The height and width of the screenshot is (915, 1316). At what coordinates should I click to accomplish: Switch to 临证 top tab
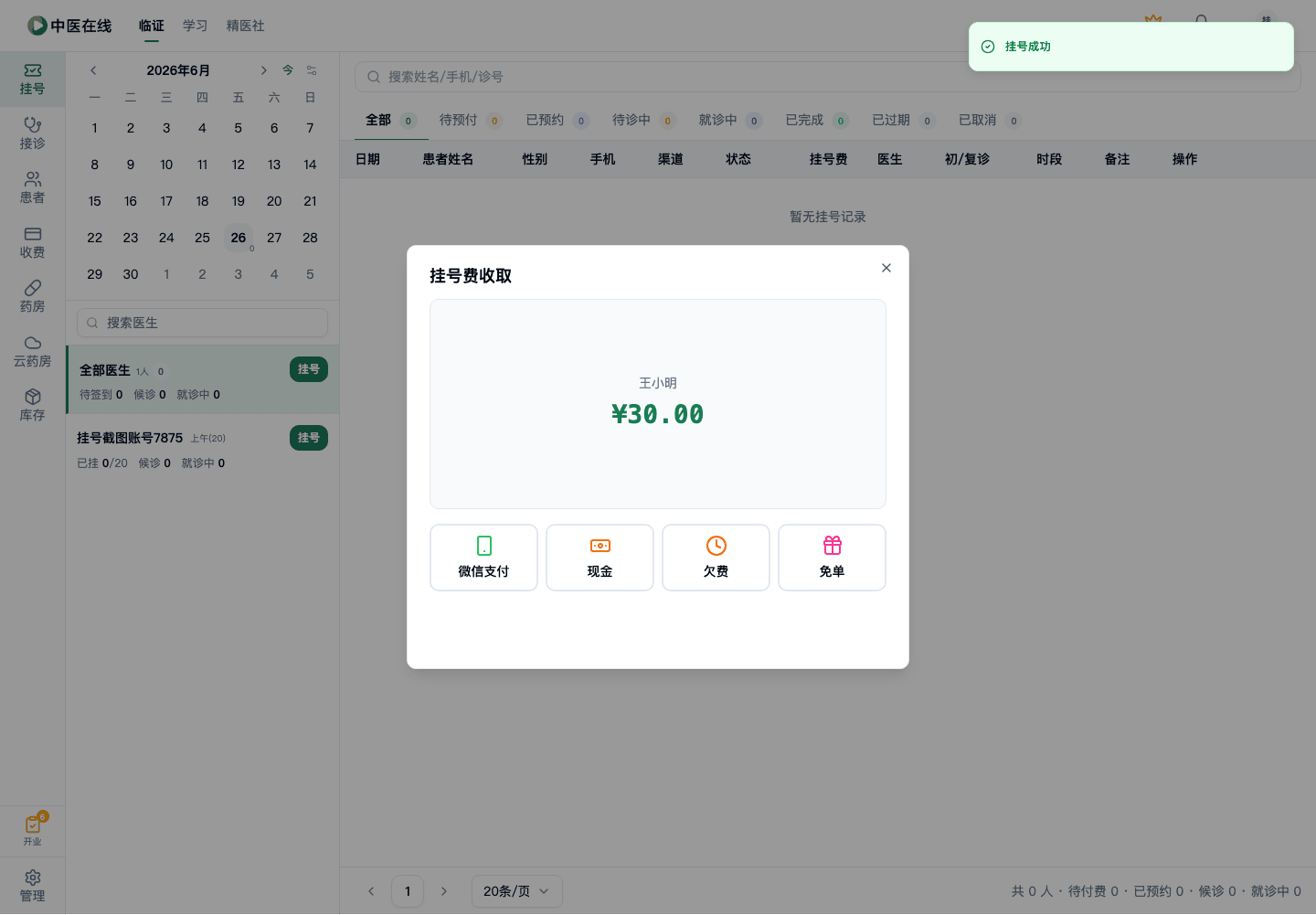coord(152,26)
